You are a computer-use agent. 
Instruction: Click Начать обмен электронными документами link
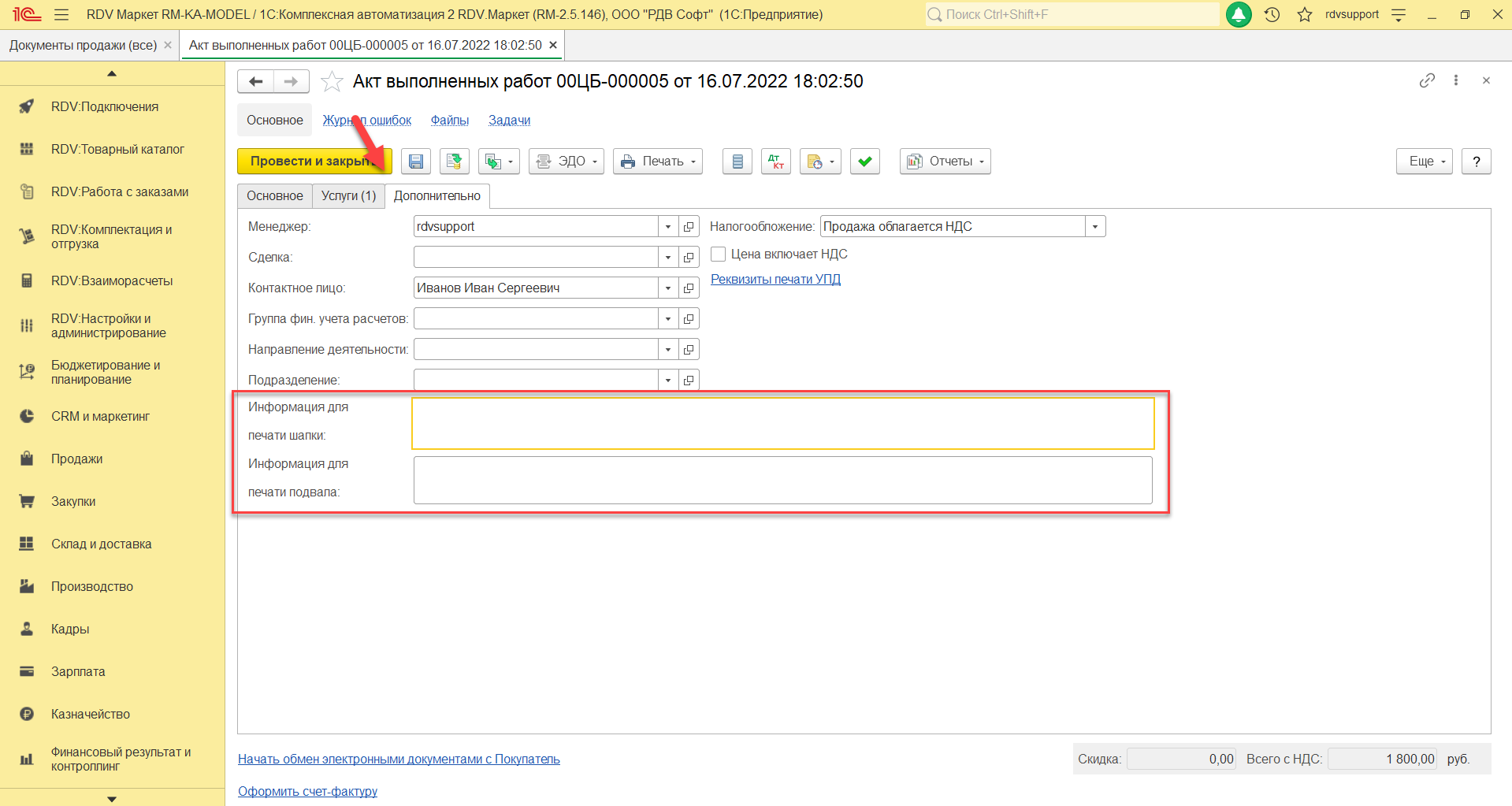tap(399, 760)
